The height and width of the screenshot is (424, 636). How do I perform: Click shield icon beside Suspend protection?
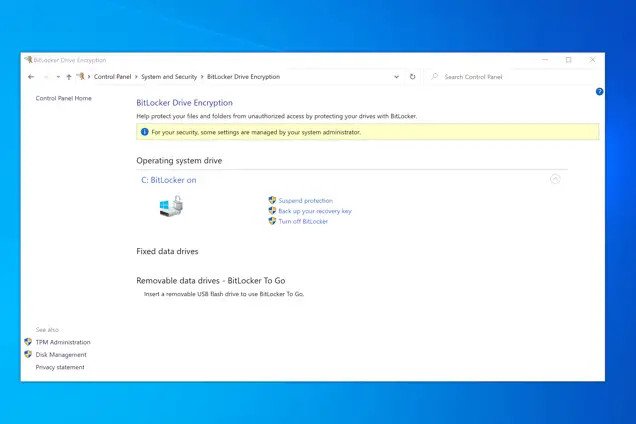click(272, 200)
